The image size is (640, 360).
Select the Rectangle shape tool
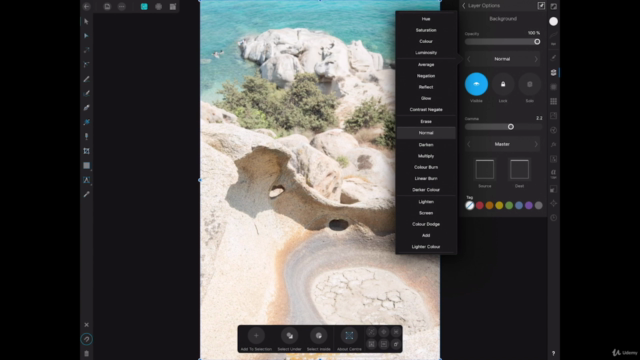tap(86, 165)
